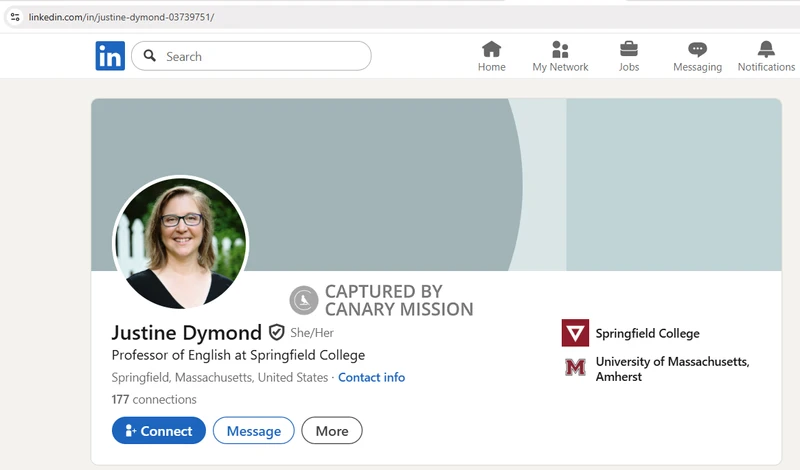Open Justine Dymond's profile photo

click(x=180, y=244)
